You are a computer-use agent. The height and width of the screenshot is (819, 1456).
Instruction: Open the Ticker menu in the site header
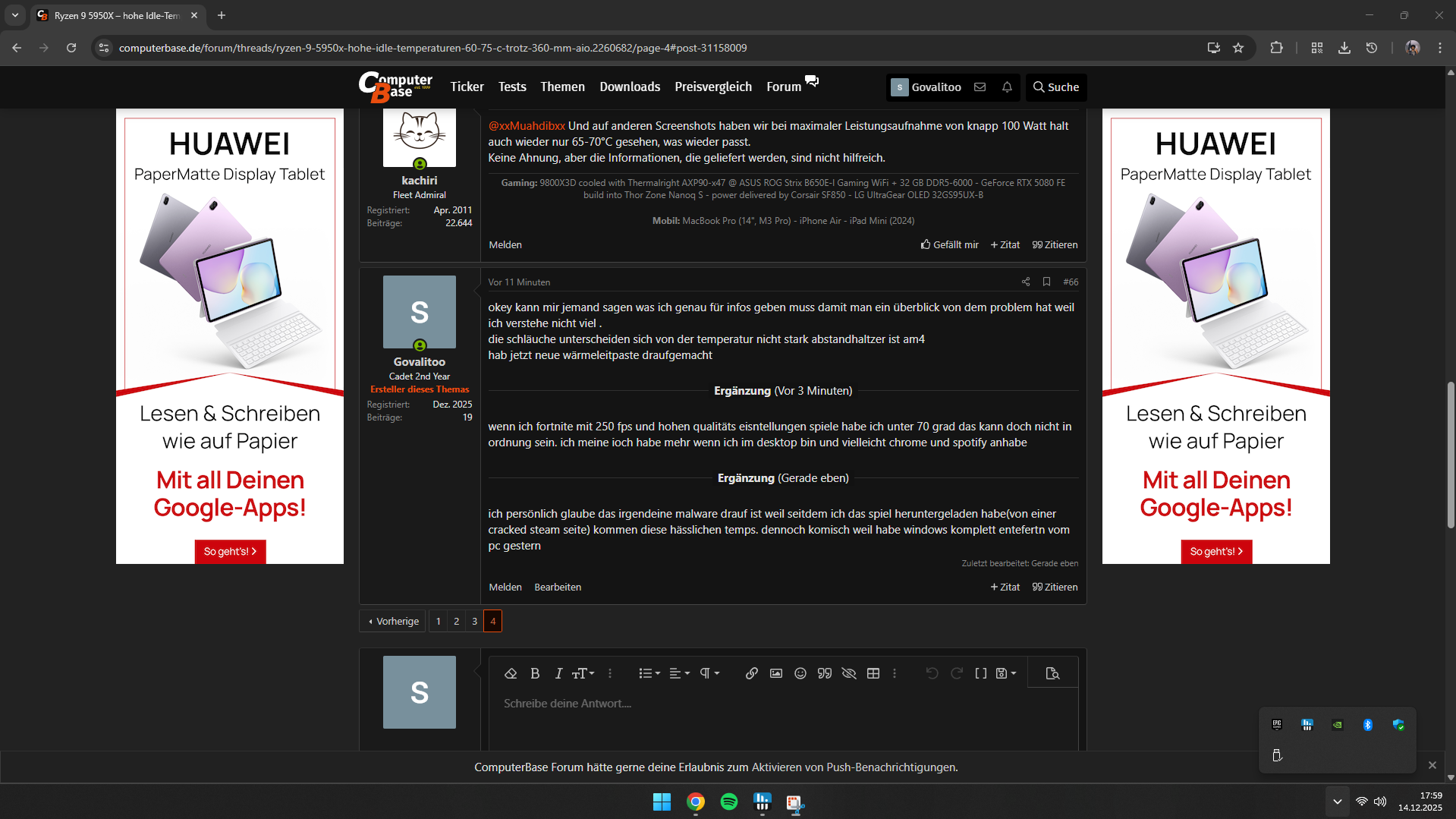pos(467,87)
